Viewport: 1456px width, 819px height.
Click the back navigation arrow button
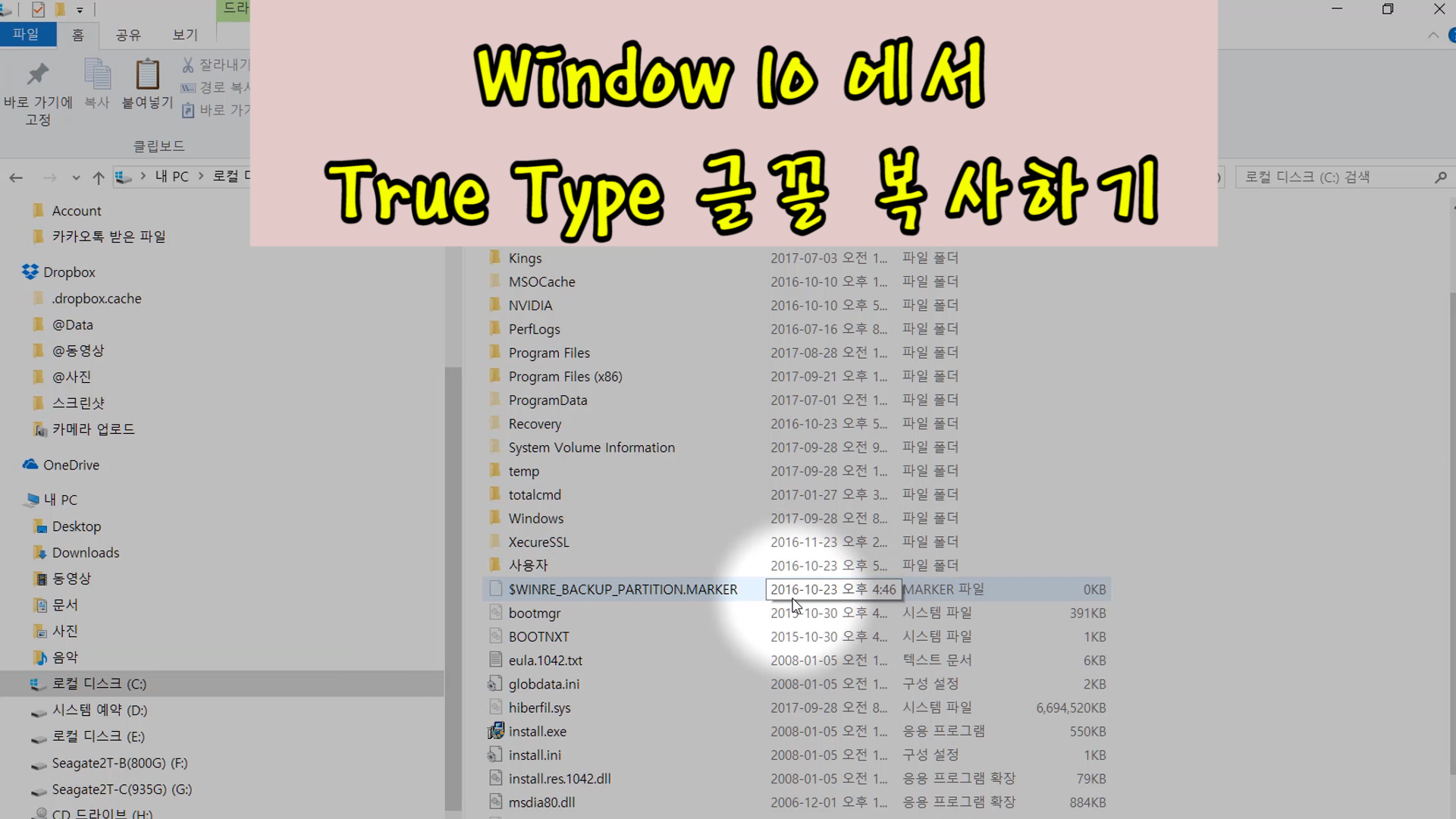(15, 177)
